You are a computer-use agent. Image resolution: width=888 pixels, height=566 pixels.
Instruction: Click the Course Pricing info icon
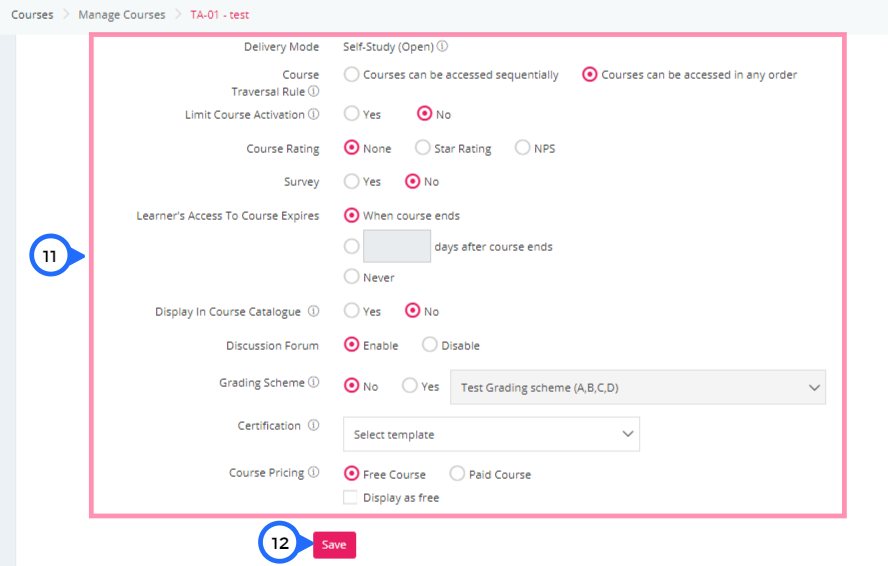point(313,472)
